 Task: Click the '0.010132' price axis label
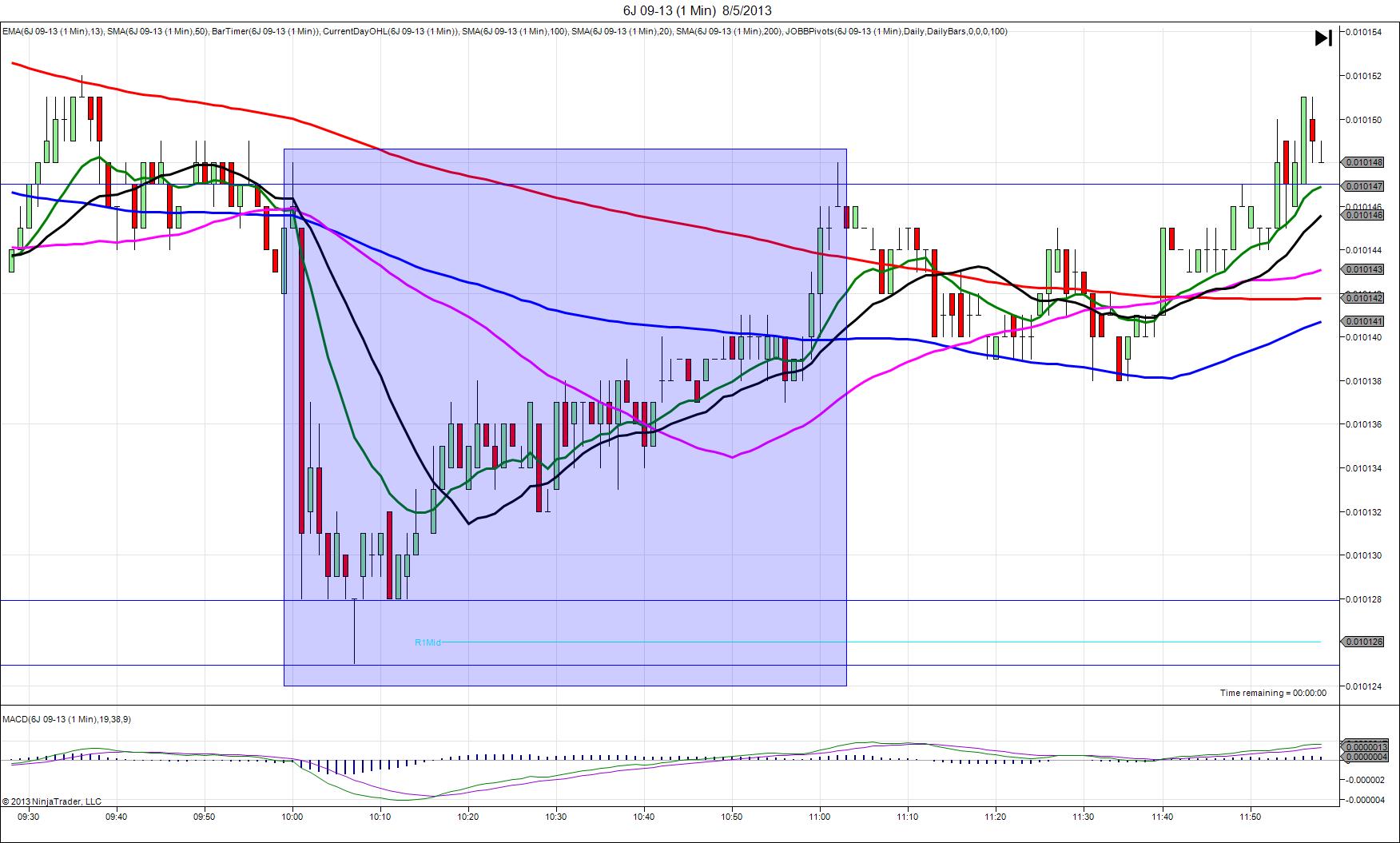[1364, 512]
